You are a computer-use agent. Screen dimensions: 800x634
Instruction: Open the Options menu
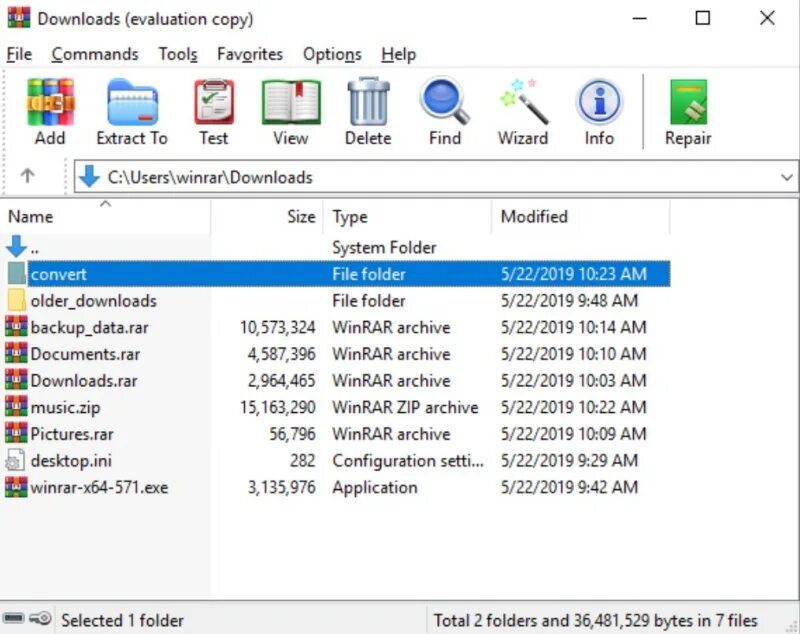332,54
